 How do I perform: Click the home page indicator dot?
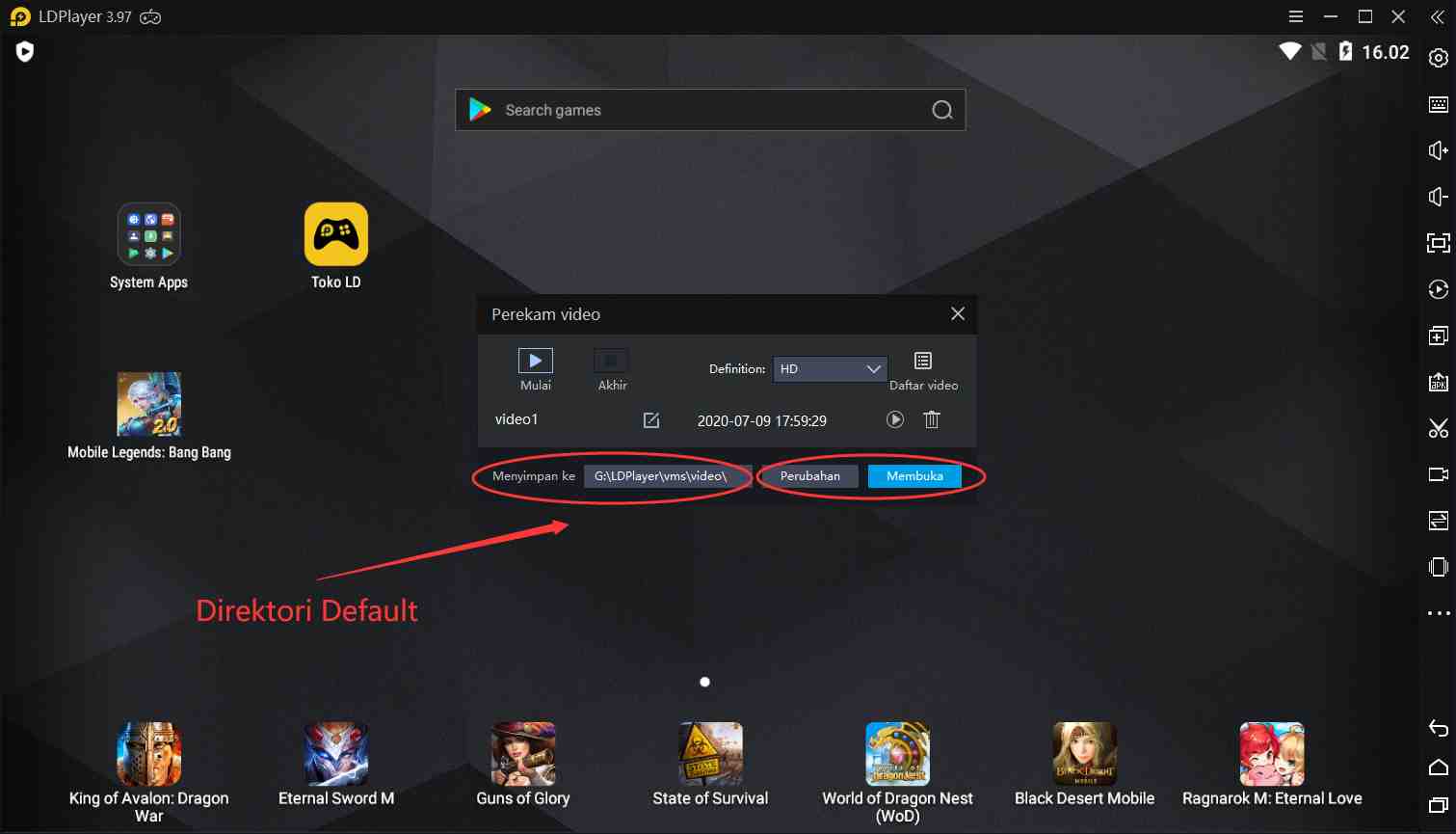click(704, 682)
